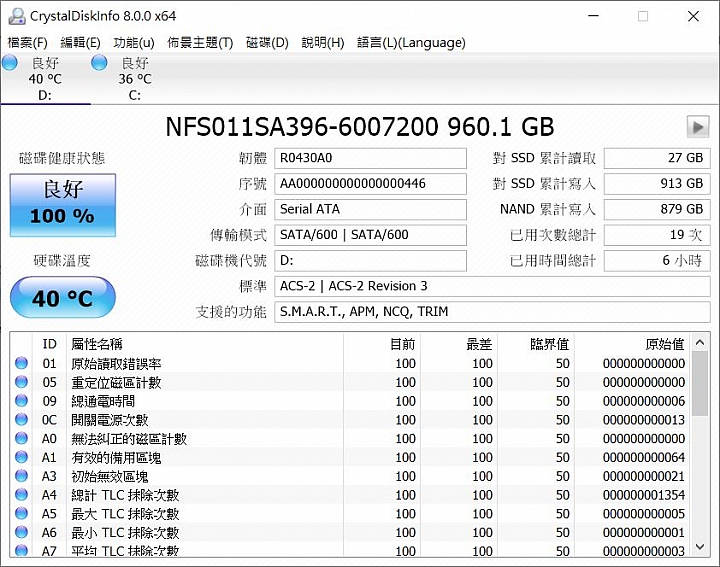This screenshot has height=567, width=720.
Task: Click the standard field ACS-2 Revision 3
Action: [x=492, y=286]
